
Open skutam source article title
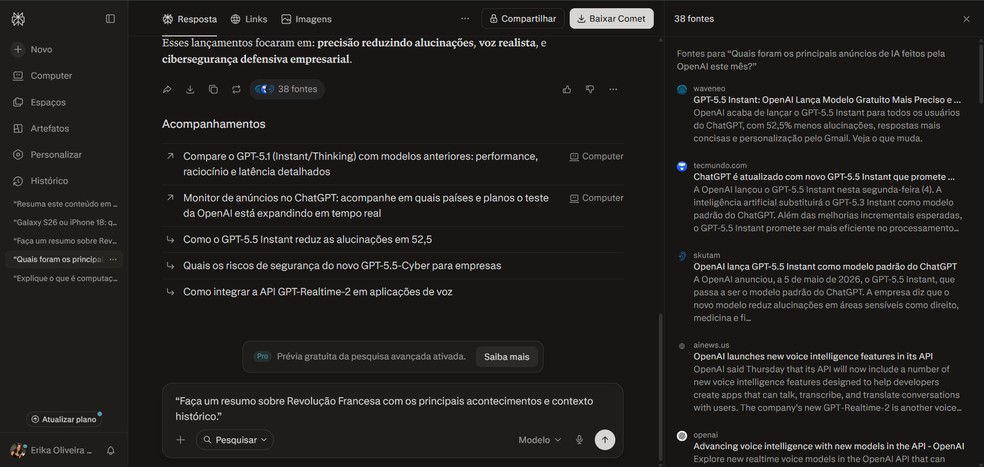(825, 266)
